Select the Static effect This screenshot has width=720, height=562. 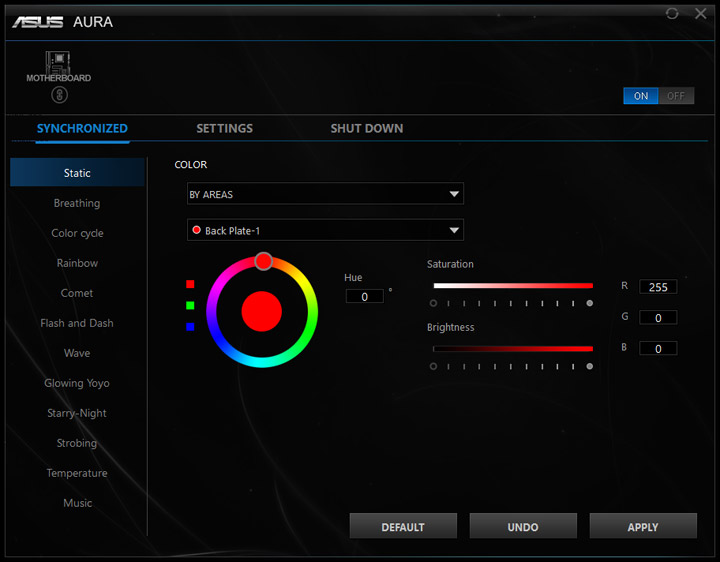(x=77, y=173)
